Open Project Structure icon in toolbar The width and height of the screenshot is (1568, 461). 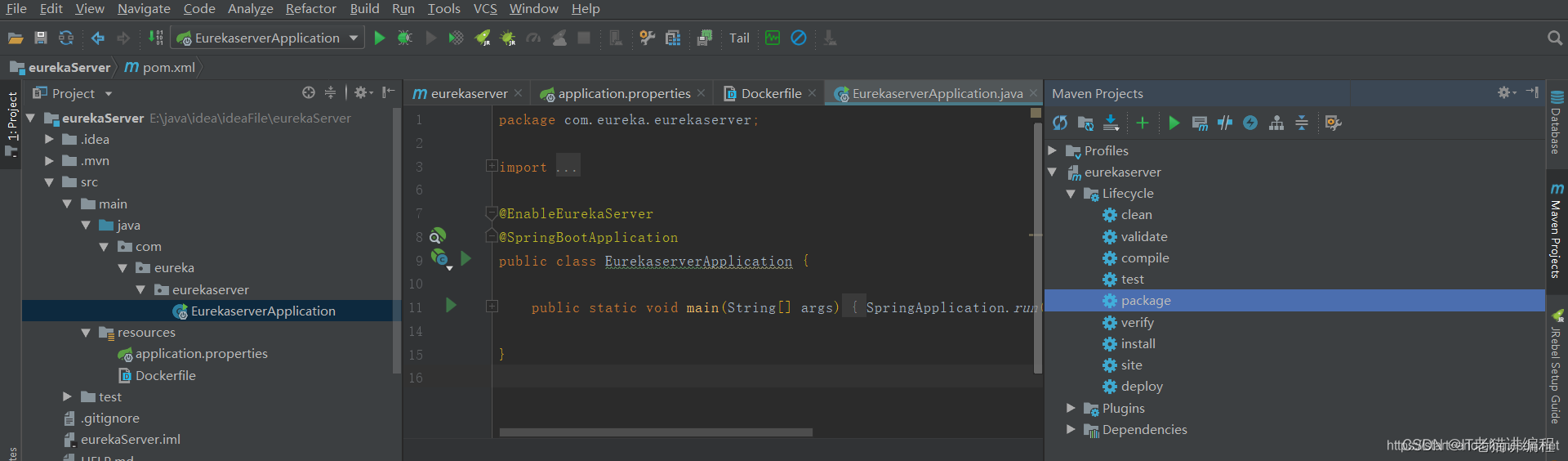[x=673, y=38]
